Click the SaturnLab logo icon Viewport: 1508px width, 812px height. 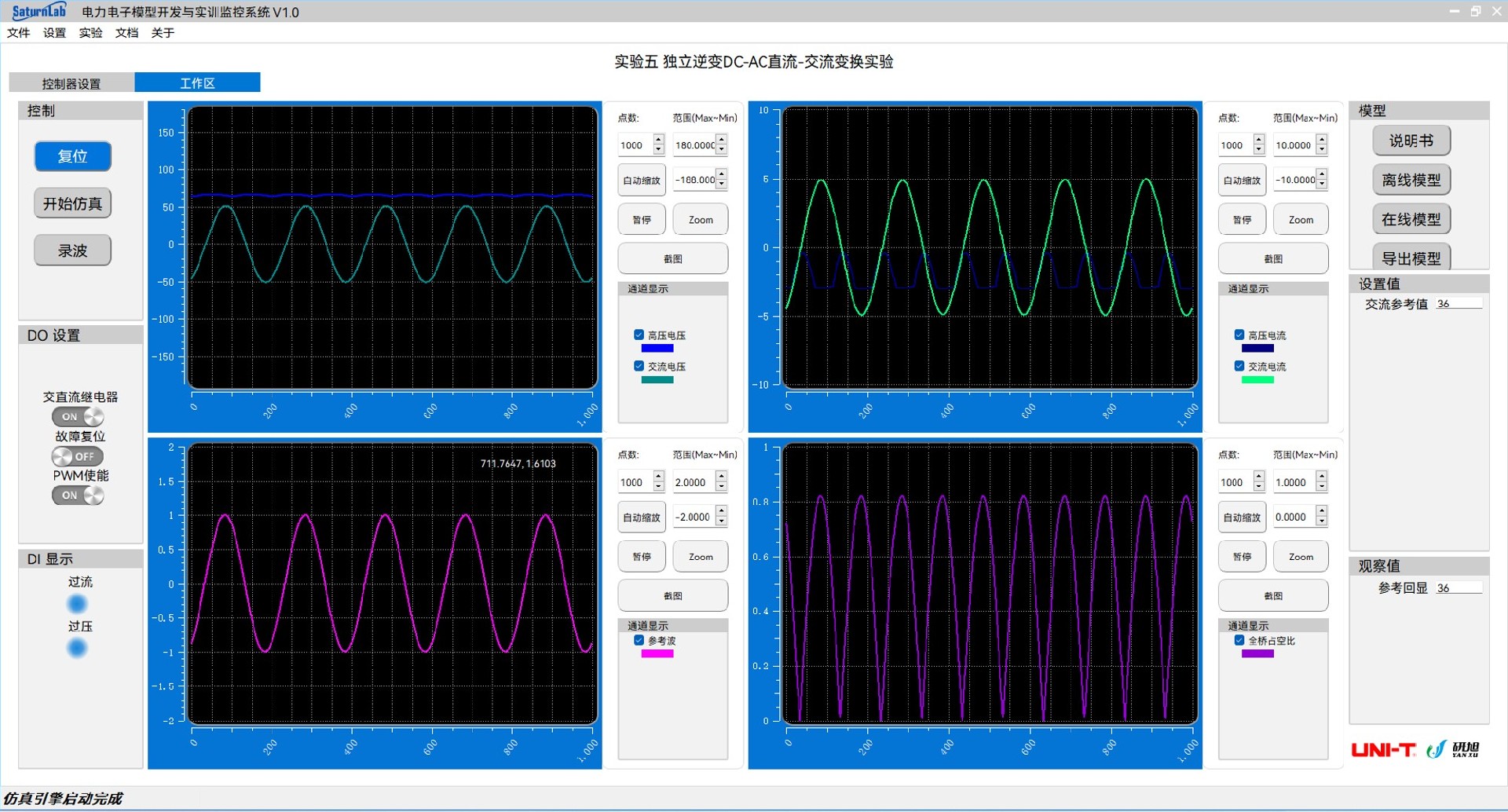39,11
